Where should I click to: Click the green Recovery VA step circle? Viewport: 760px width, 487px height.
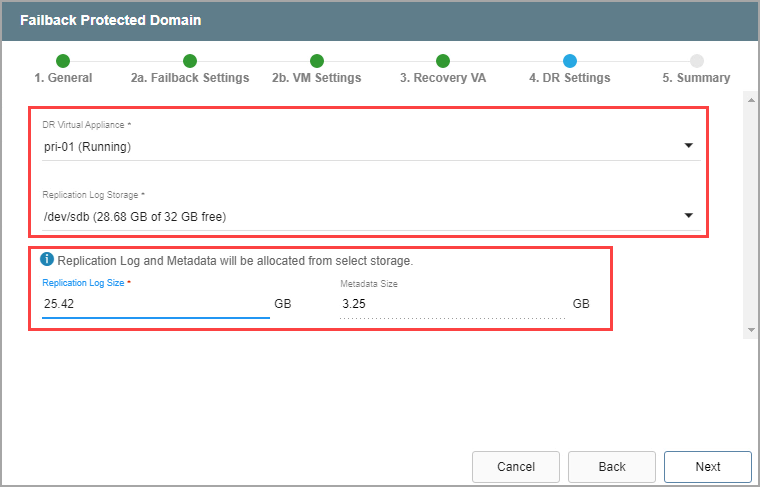[443, 61]
